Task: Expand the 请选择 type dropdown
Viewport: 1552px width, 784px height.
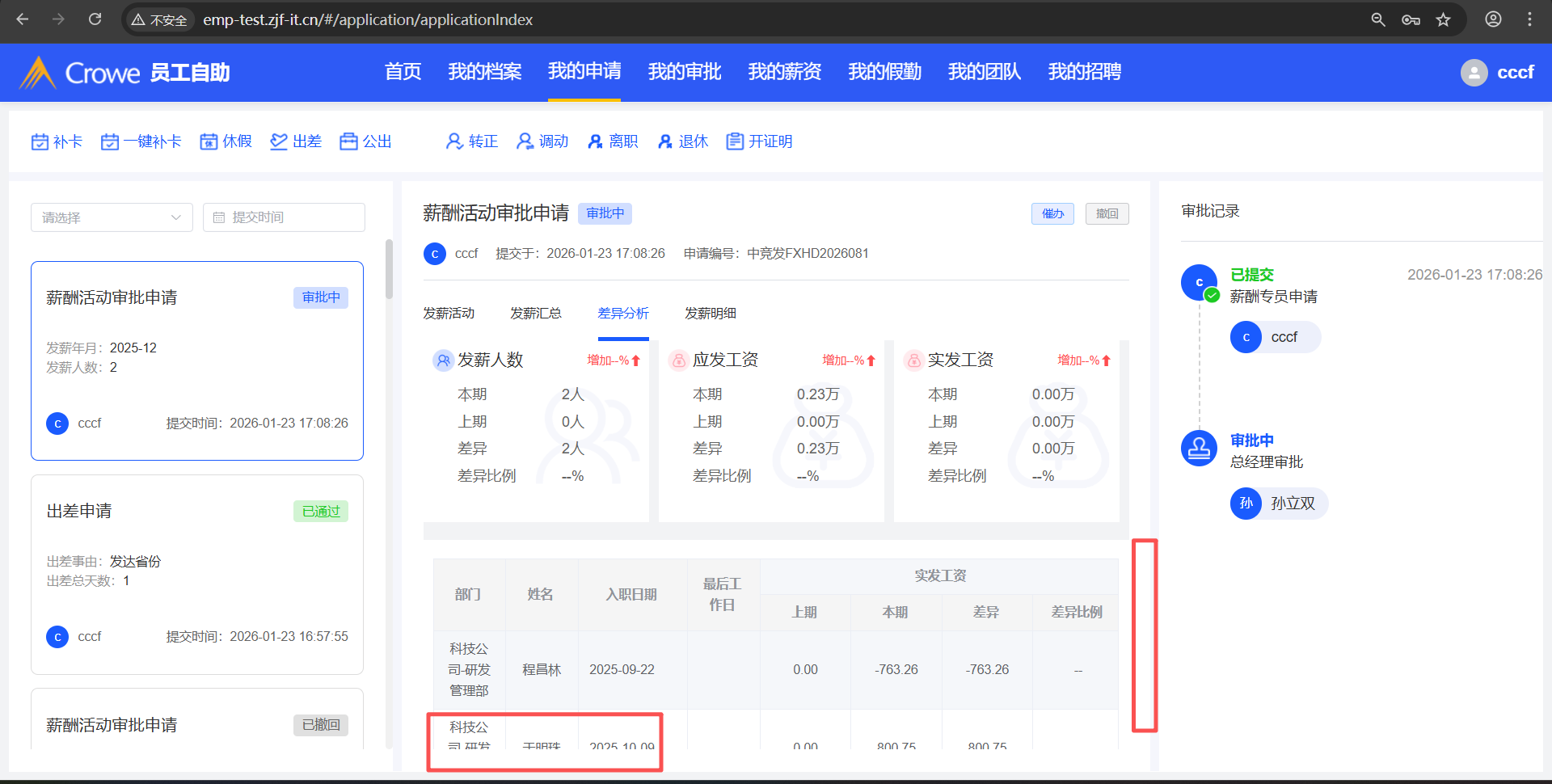Action: 112,217
